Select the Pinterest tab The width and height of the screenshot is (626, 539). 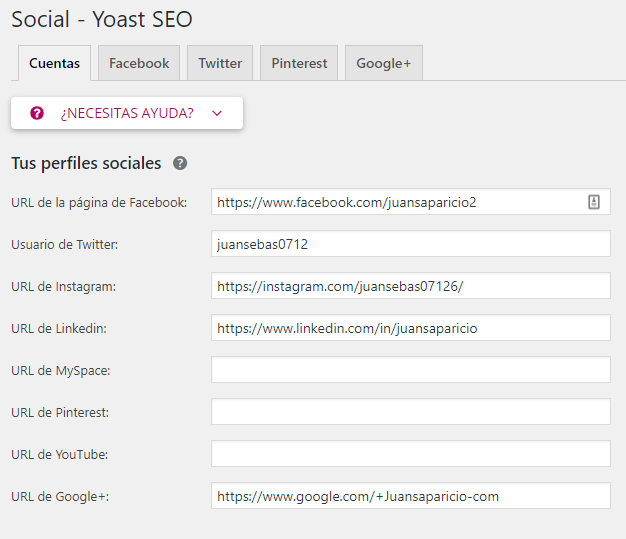click(299, 63)
